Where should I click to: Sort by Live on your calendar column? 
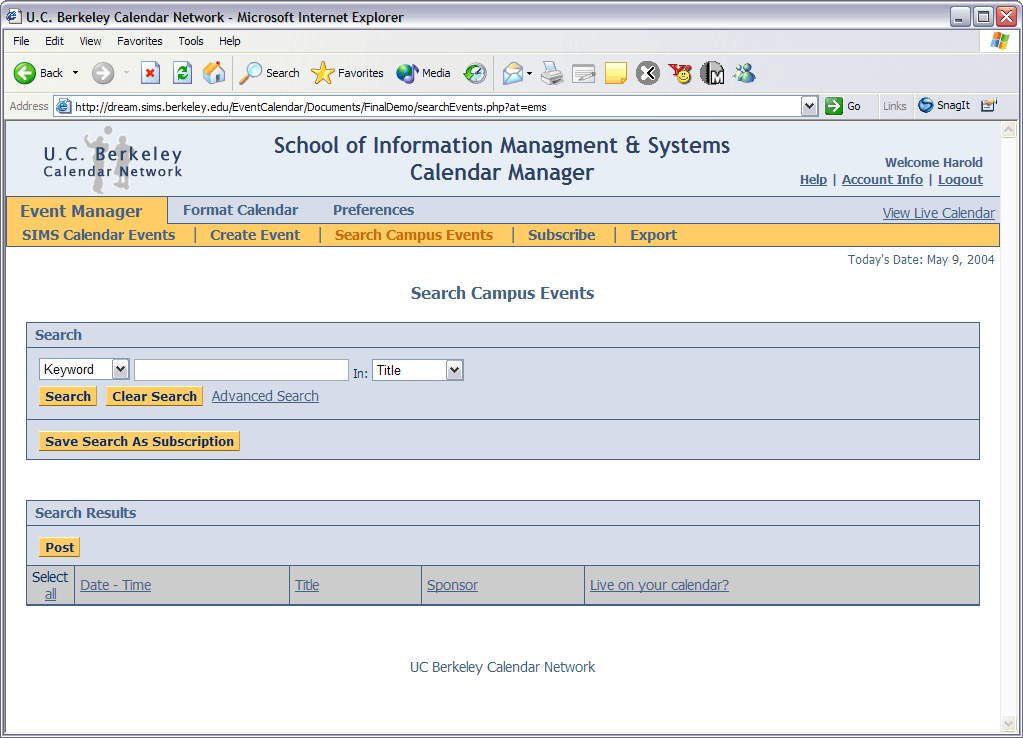click(x=659, y=585)
